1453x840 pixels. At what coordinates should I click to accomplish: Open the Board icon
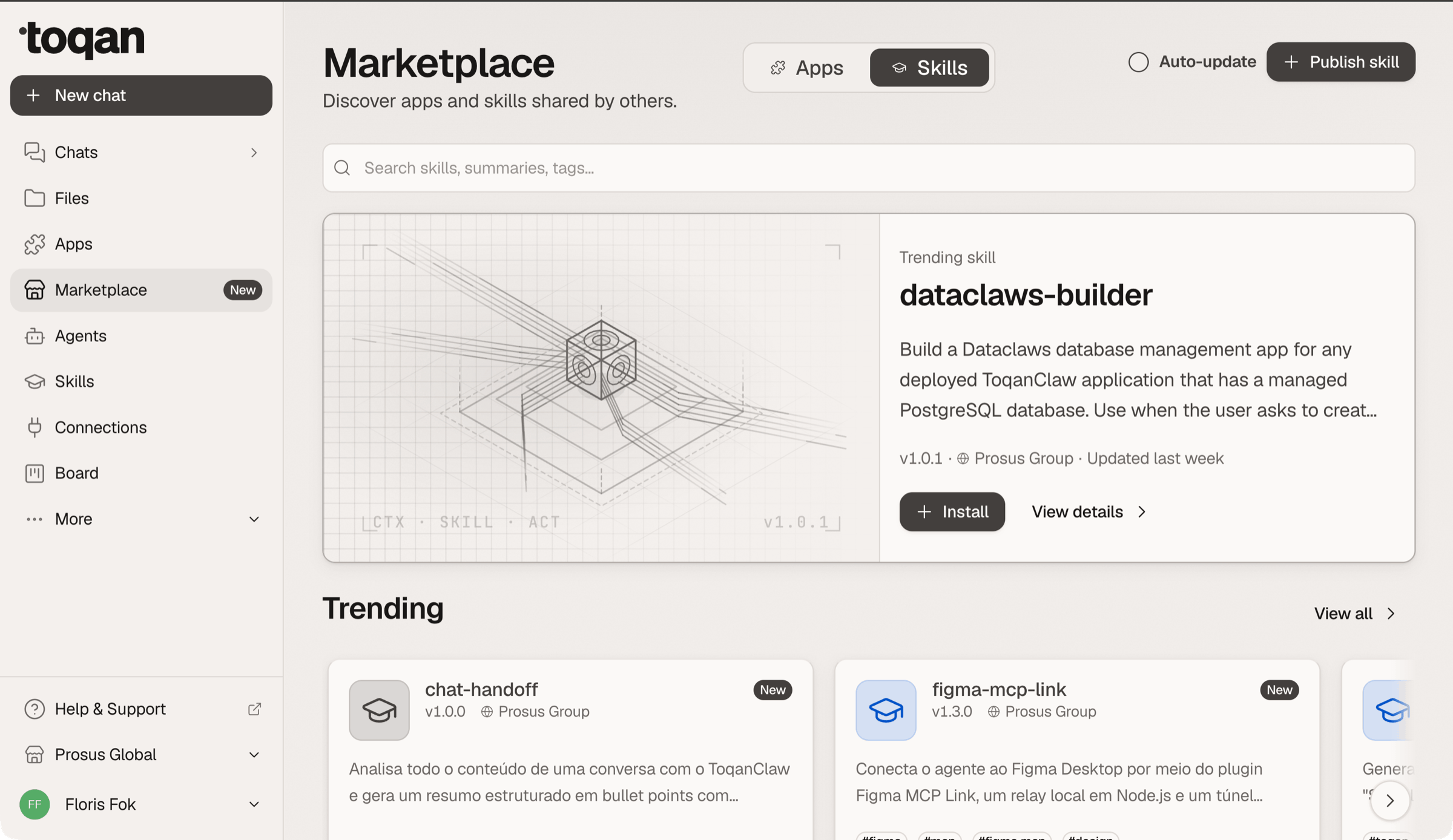35,473
